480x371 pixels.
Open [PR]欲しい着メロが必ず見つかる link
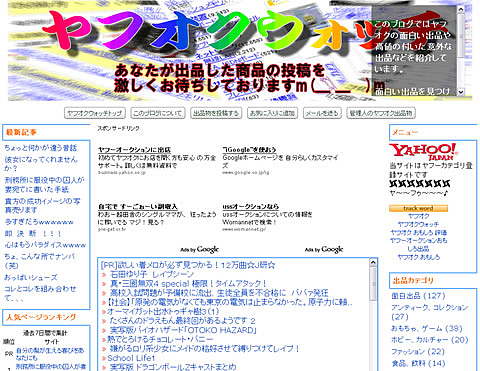point(188,265)
